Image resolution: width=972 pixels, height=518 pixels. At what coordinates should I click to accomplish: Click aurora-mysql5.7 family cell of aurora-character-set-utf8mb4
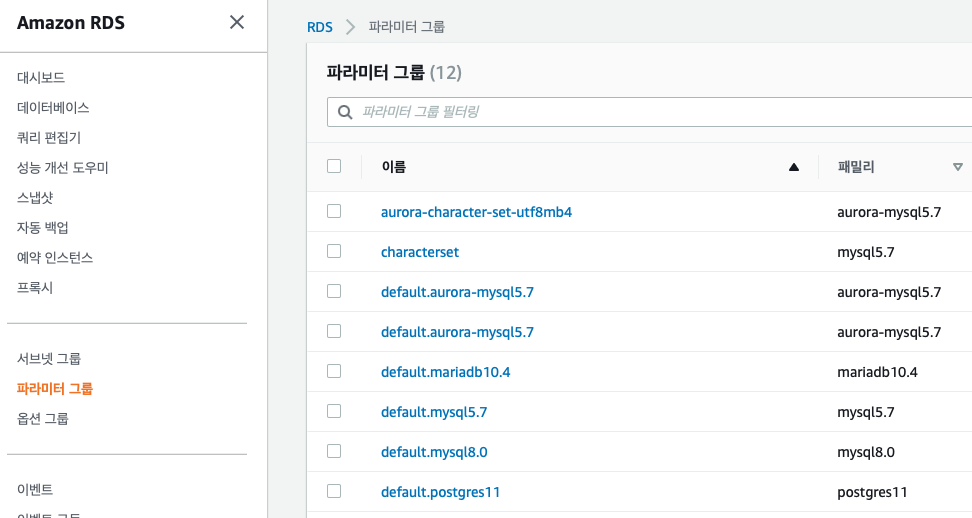pos(889,212)
